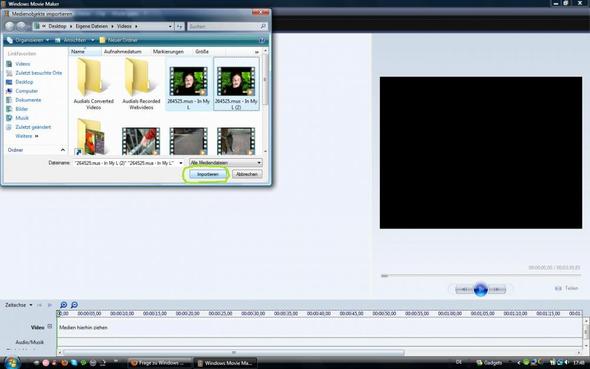Click the Teilen split button

click(567, 289)
